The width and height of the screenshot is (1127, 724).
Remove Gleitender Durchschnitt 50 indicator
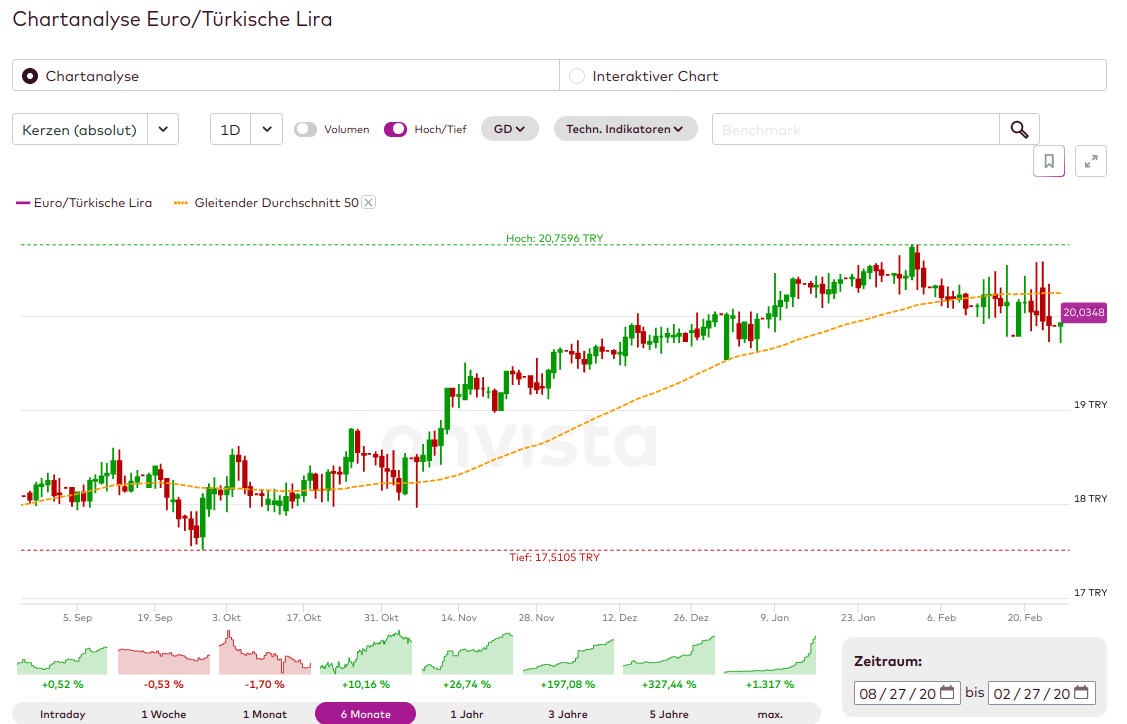[368, 203]
